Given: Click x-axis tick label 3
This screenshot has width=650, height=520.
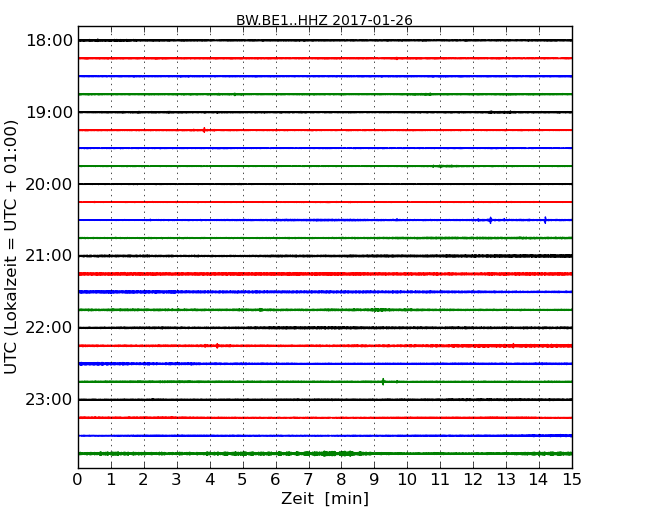Looking at the screenshot, I should coord(177,480).
